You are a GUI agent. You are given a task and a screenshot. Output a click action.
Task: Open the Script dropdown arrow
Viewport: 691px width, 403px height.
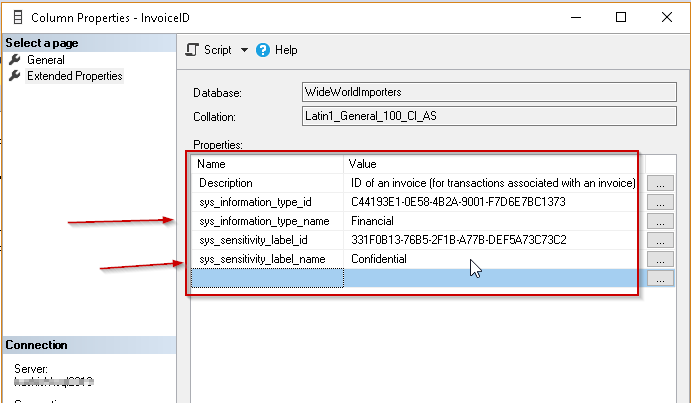(x=244, y=50)
